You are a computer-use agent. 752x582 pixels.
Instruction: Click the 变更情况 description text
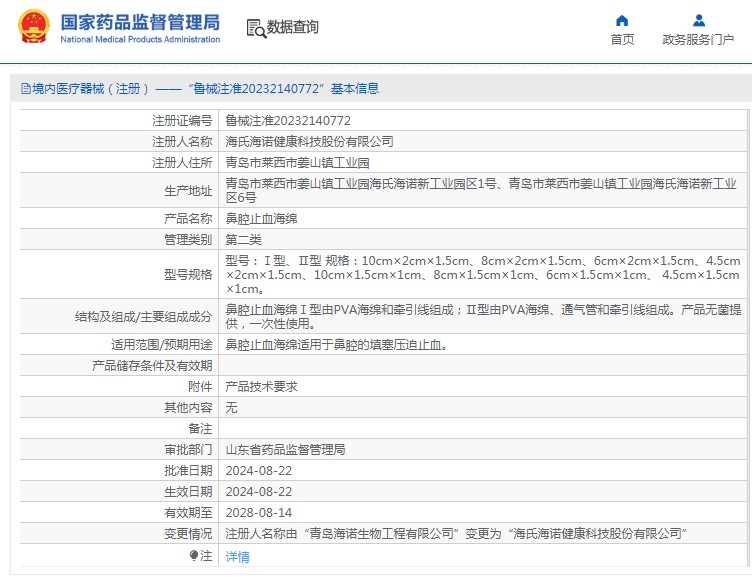tap(454, 533)
